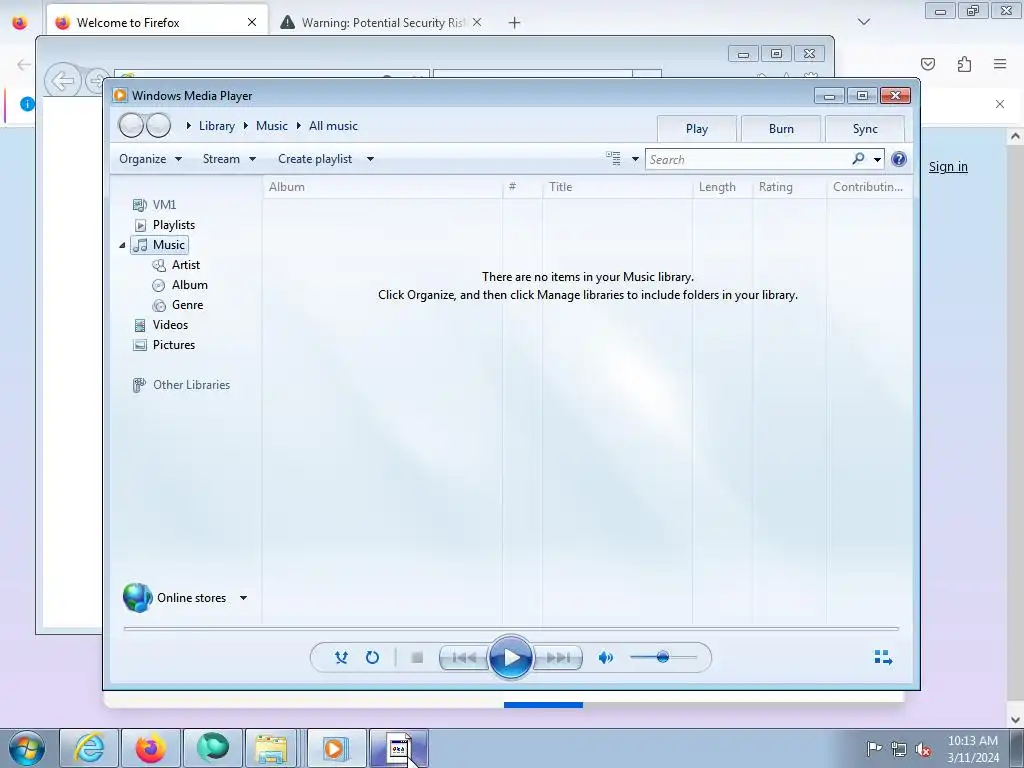Open the Firefox hamburger menu

(1000, 63)
